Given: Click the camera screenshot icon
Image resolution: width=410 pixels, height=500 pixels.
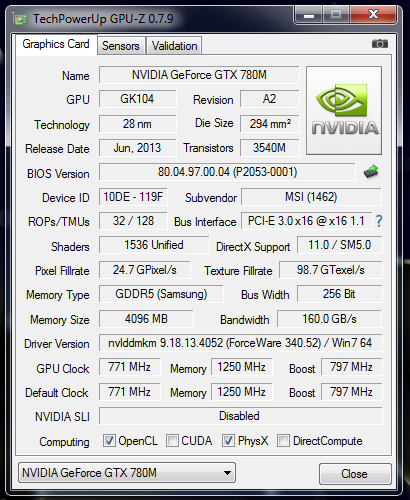Looking at the screenshot, I should point(380,44).
